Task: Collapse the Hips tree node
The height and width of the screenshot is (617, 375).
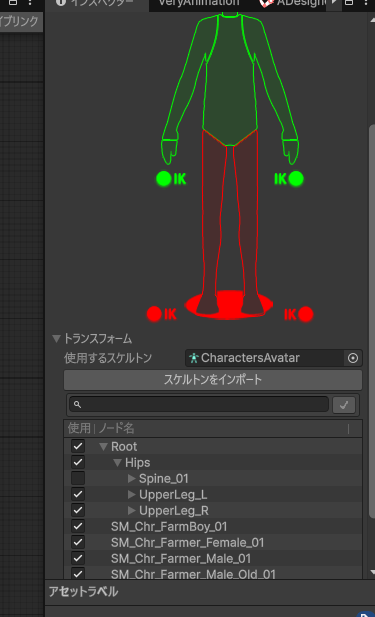Action: (117, 463)
